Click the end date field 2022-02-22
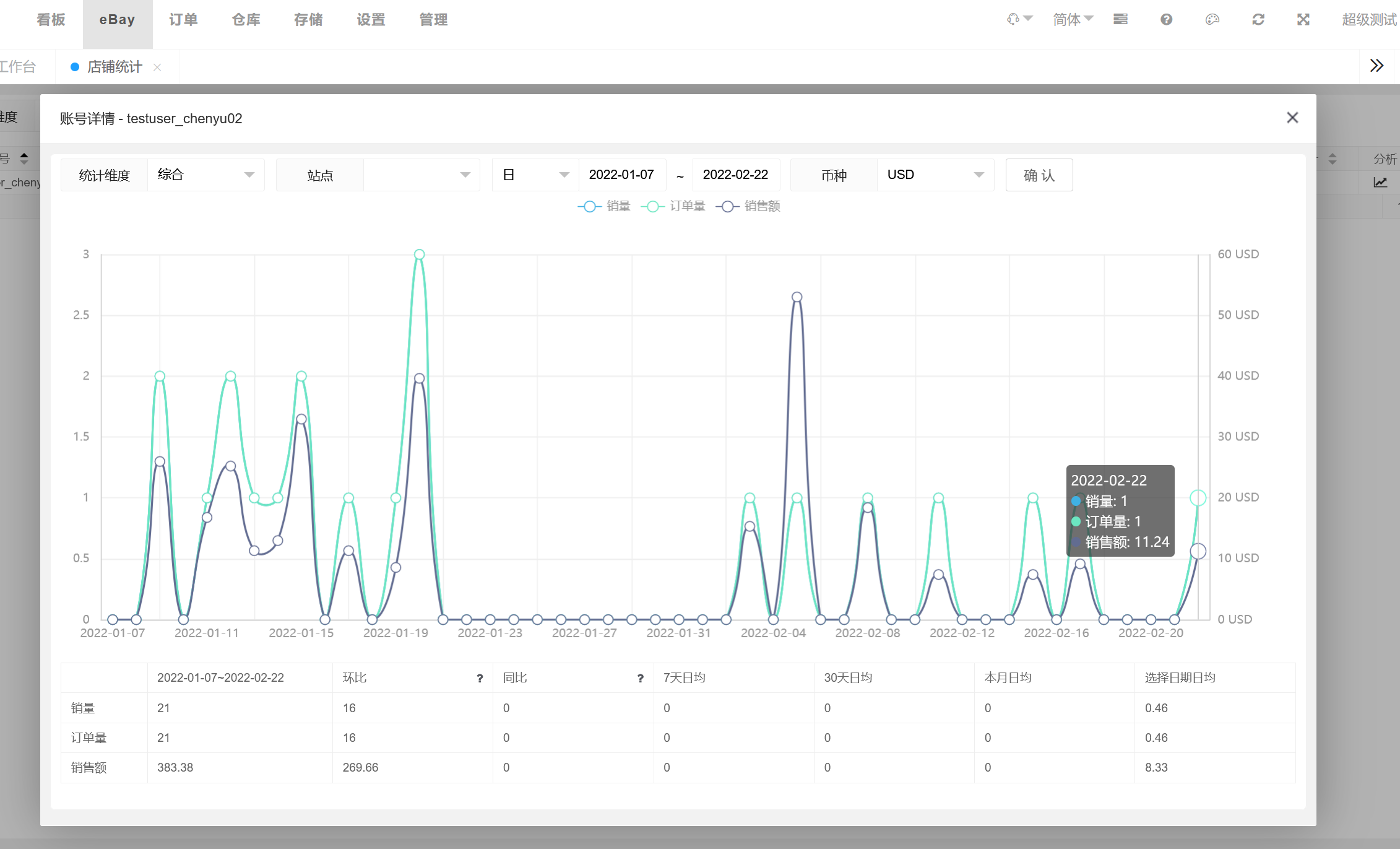This screenshot has width=1400, height=849. (736, 175)
